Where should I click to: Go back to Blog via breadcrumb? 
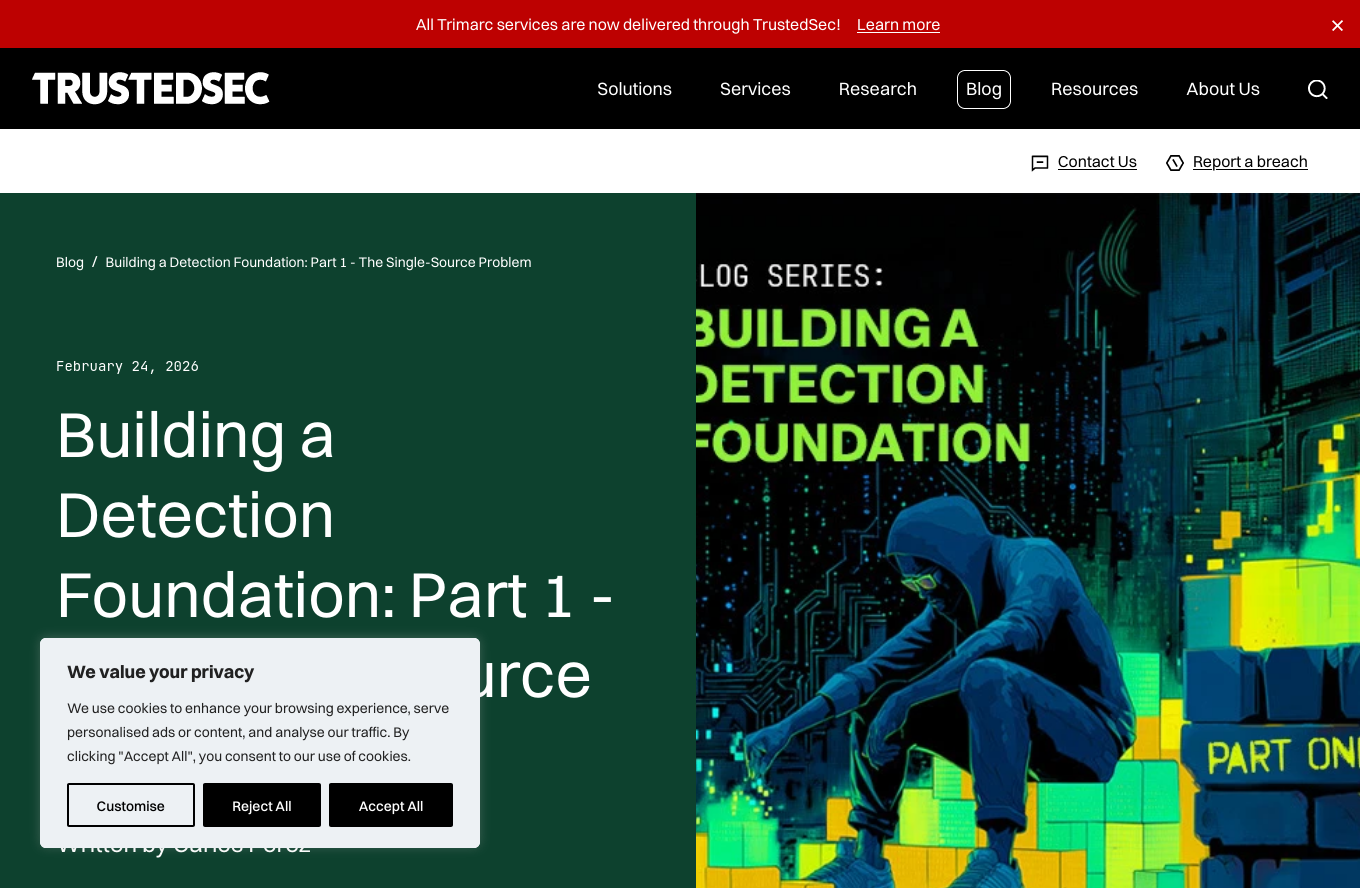coord(70,262)
